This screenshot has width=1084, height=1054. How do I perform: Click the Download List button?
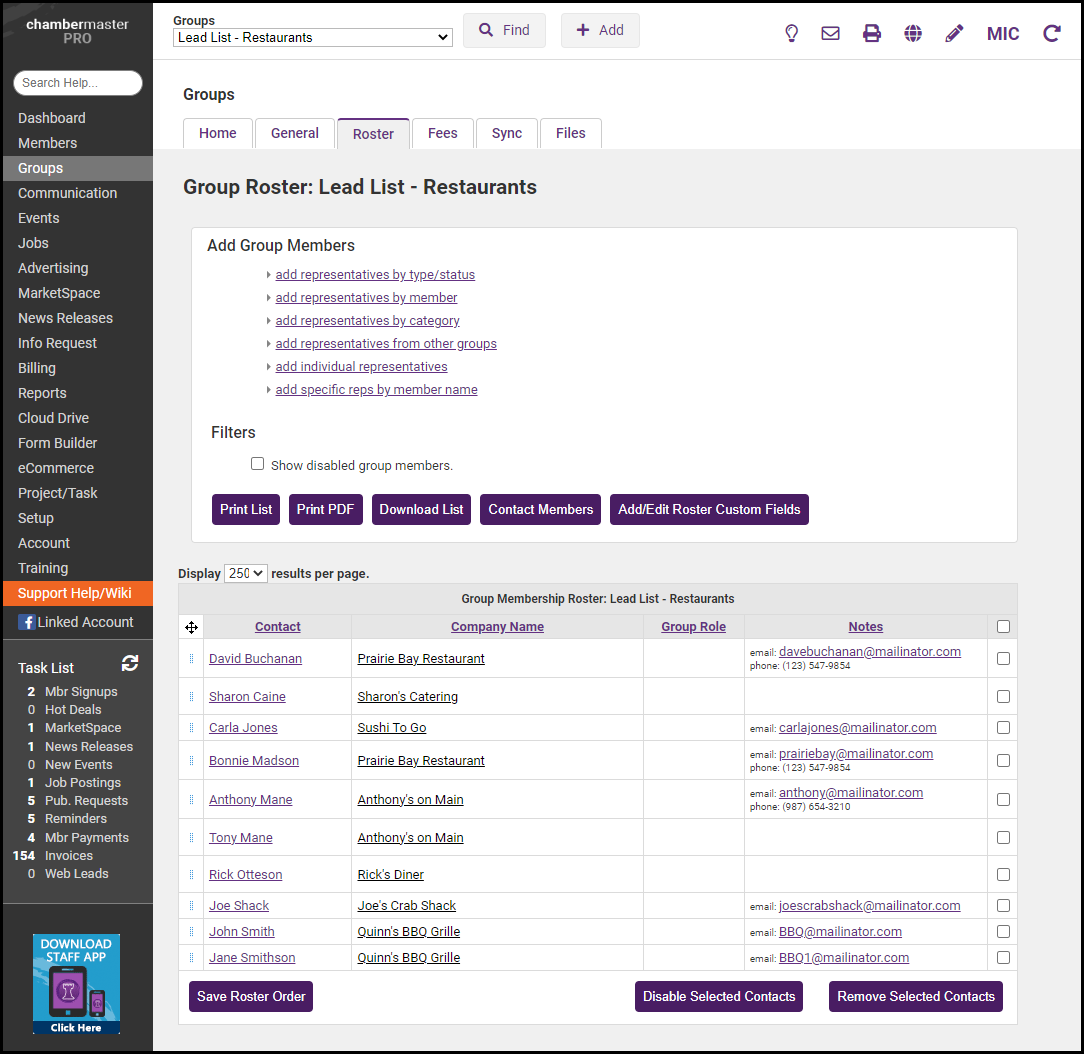pyautogui.click(x=421, y=509)
